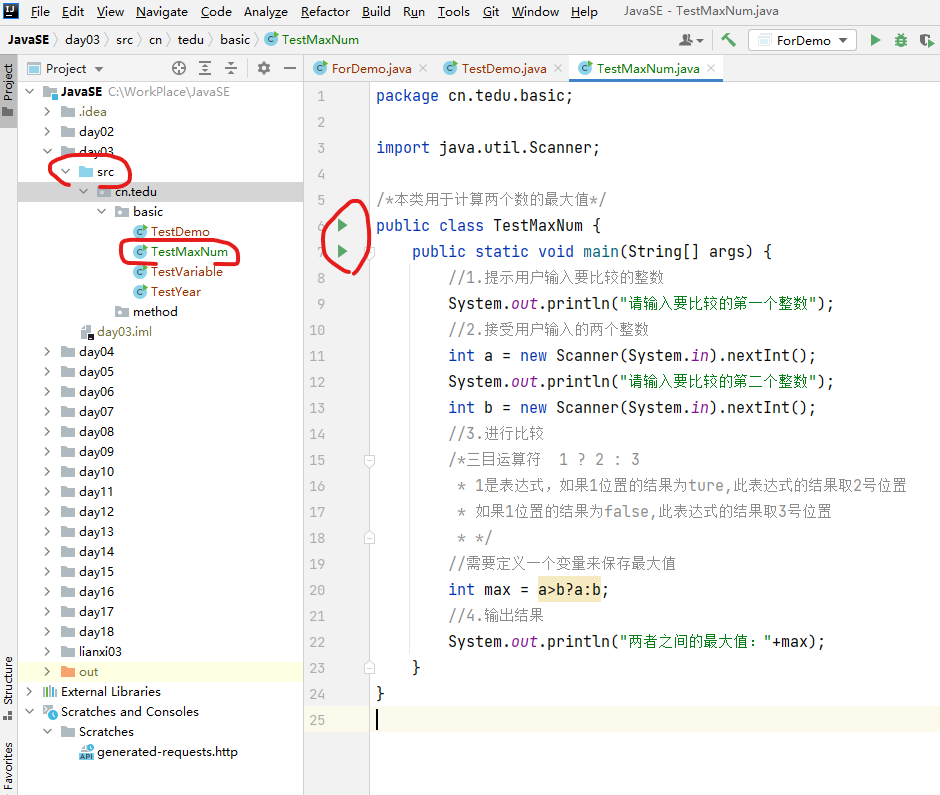The width and height of the screenshot is (940, 795).
Task: Expand the day04 folder
Action: click(x=47, y=351)
